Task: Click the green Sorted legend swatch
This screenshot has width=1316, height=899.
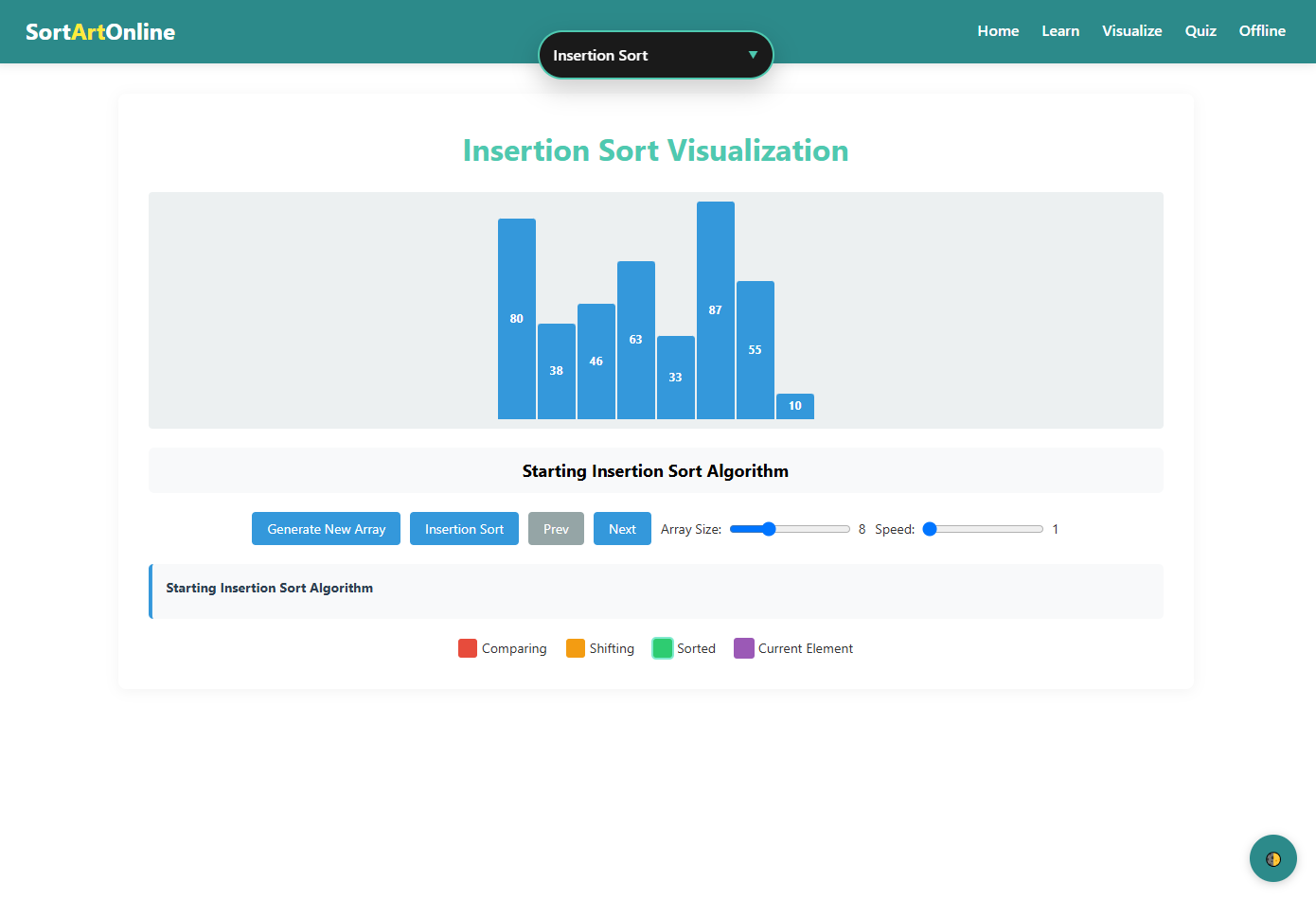Action: coord(663,648)
